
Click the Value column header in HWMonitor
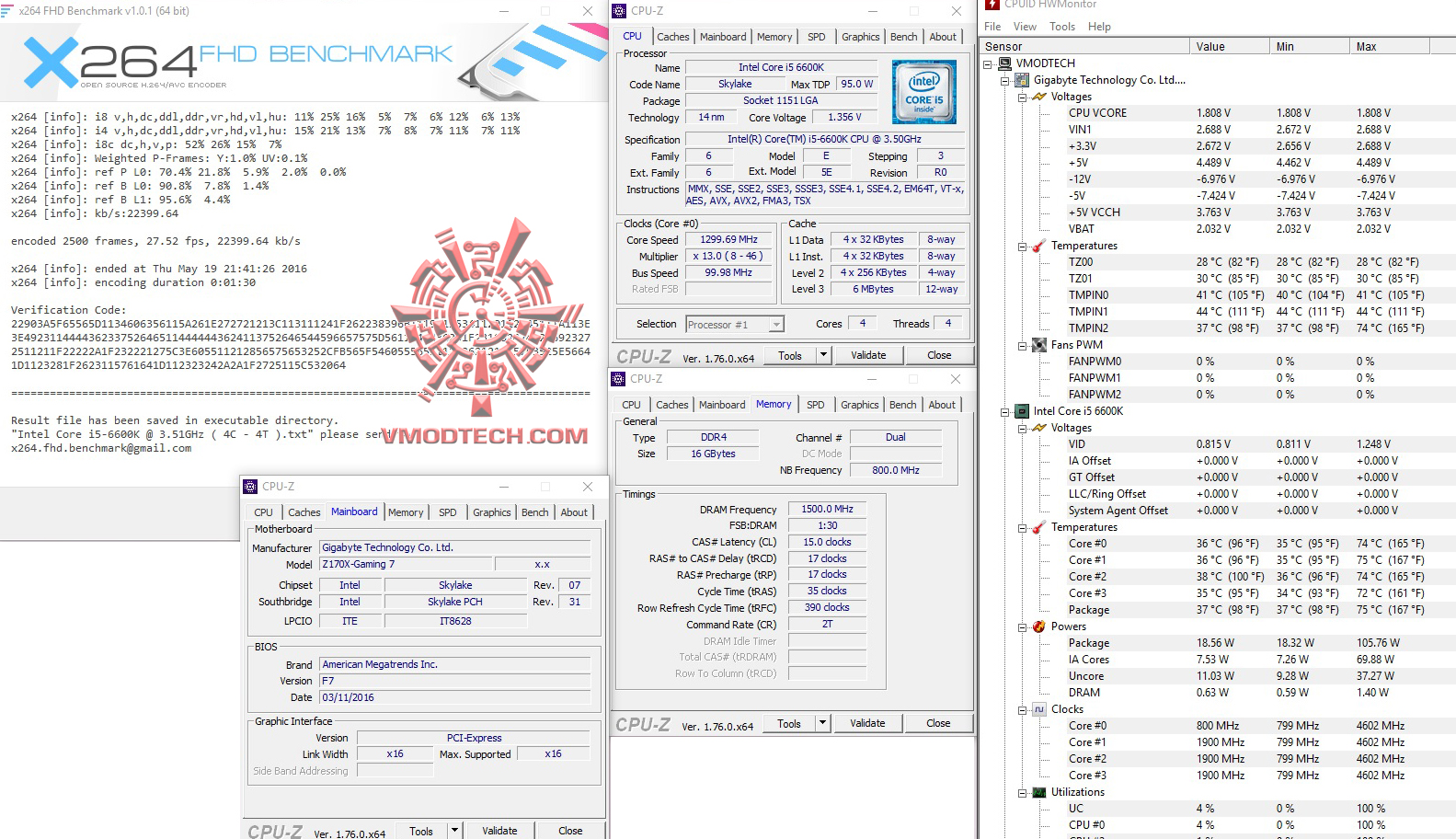tap(1230, 46)
